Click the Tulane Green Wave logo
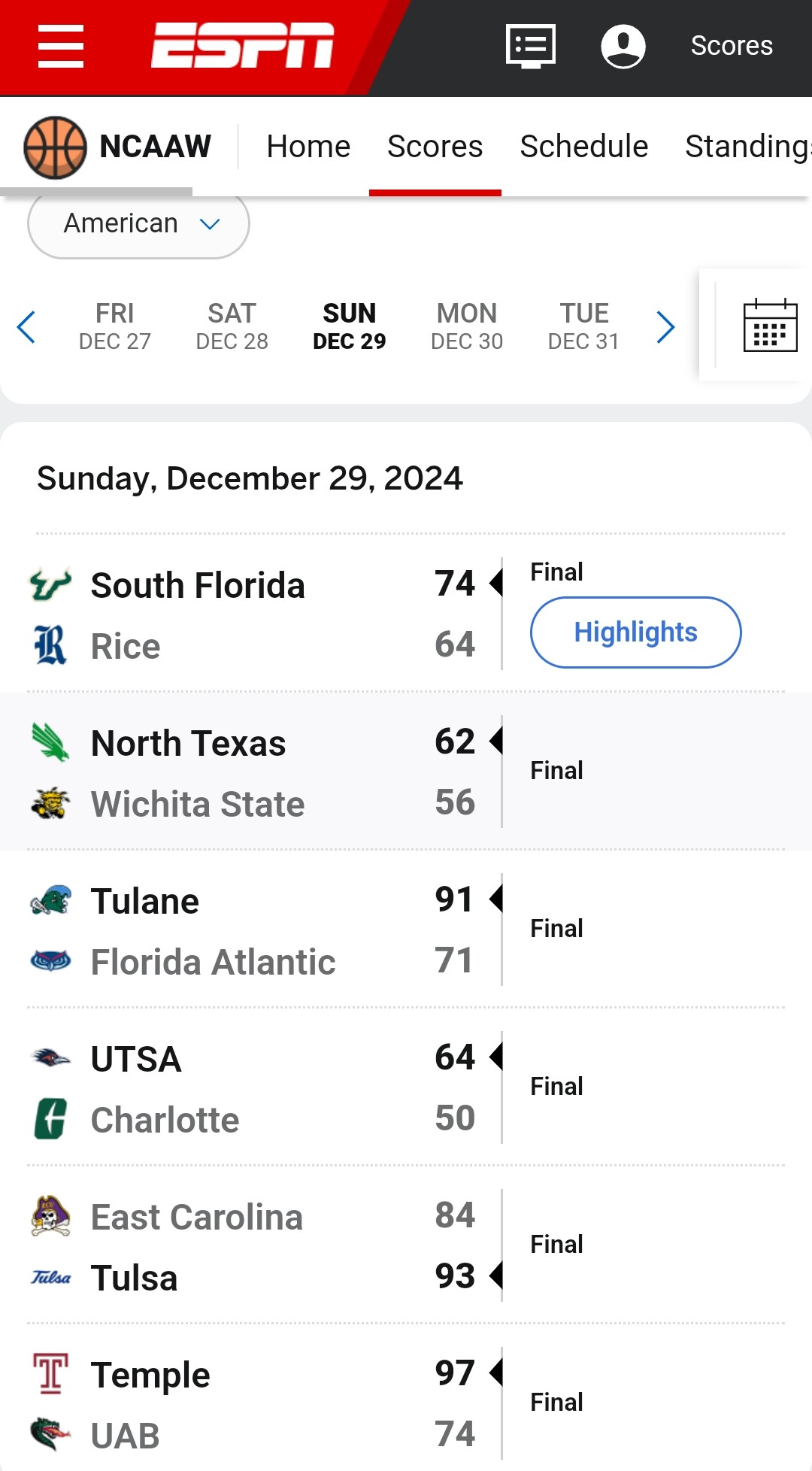The image size is (812, 1471). [x=50, y=900]
